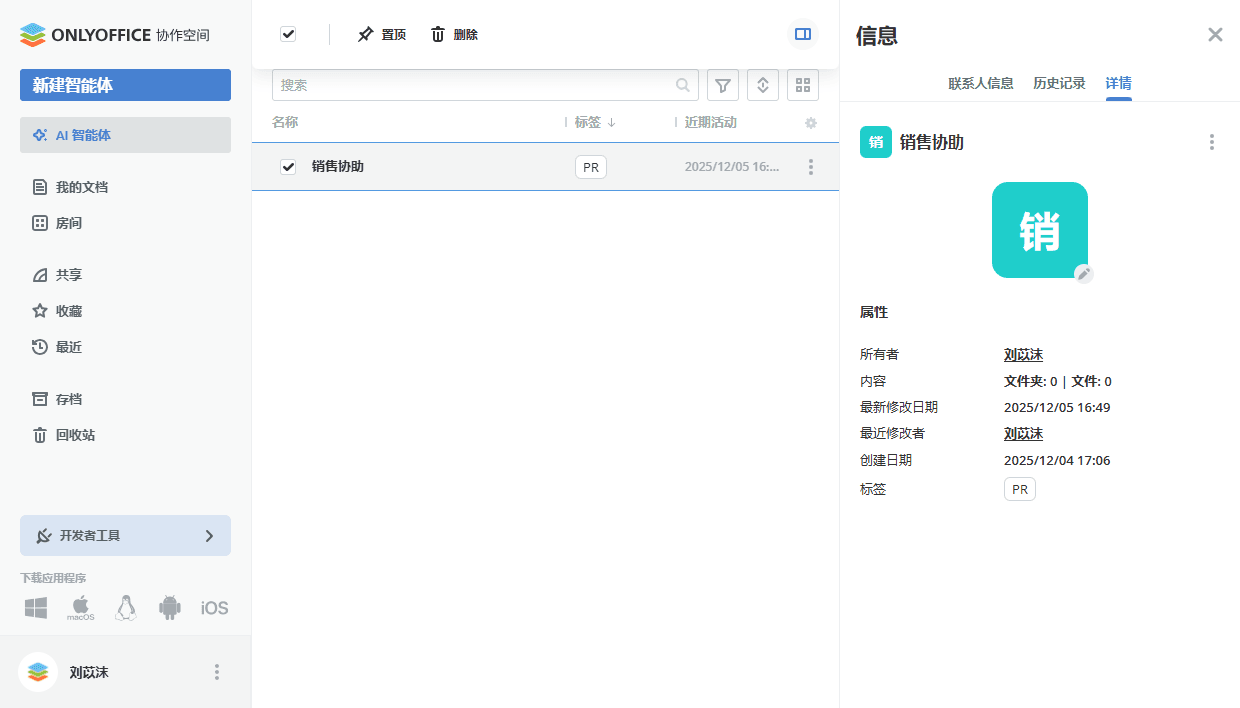Switch to the 联系人信息 tab
Image resolution: width=1240 pixels, height=708 pixels.
click(x=981, y=83)
